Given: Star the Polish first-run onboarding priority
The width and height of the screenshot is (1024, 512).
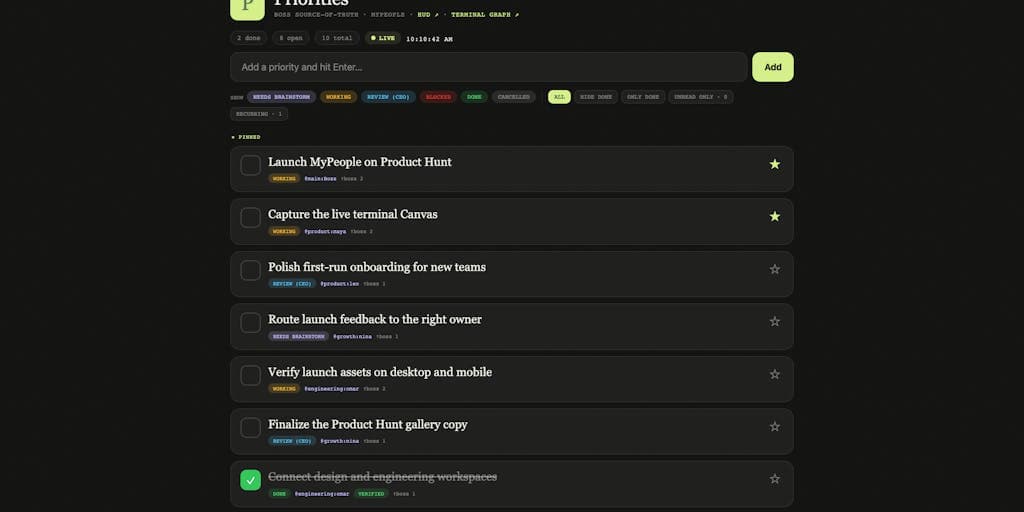Looking at the screenshot, I should 775,269.
